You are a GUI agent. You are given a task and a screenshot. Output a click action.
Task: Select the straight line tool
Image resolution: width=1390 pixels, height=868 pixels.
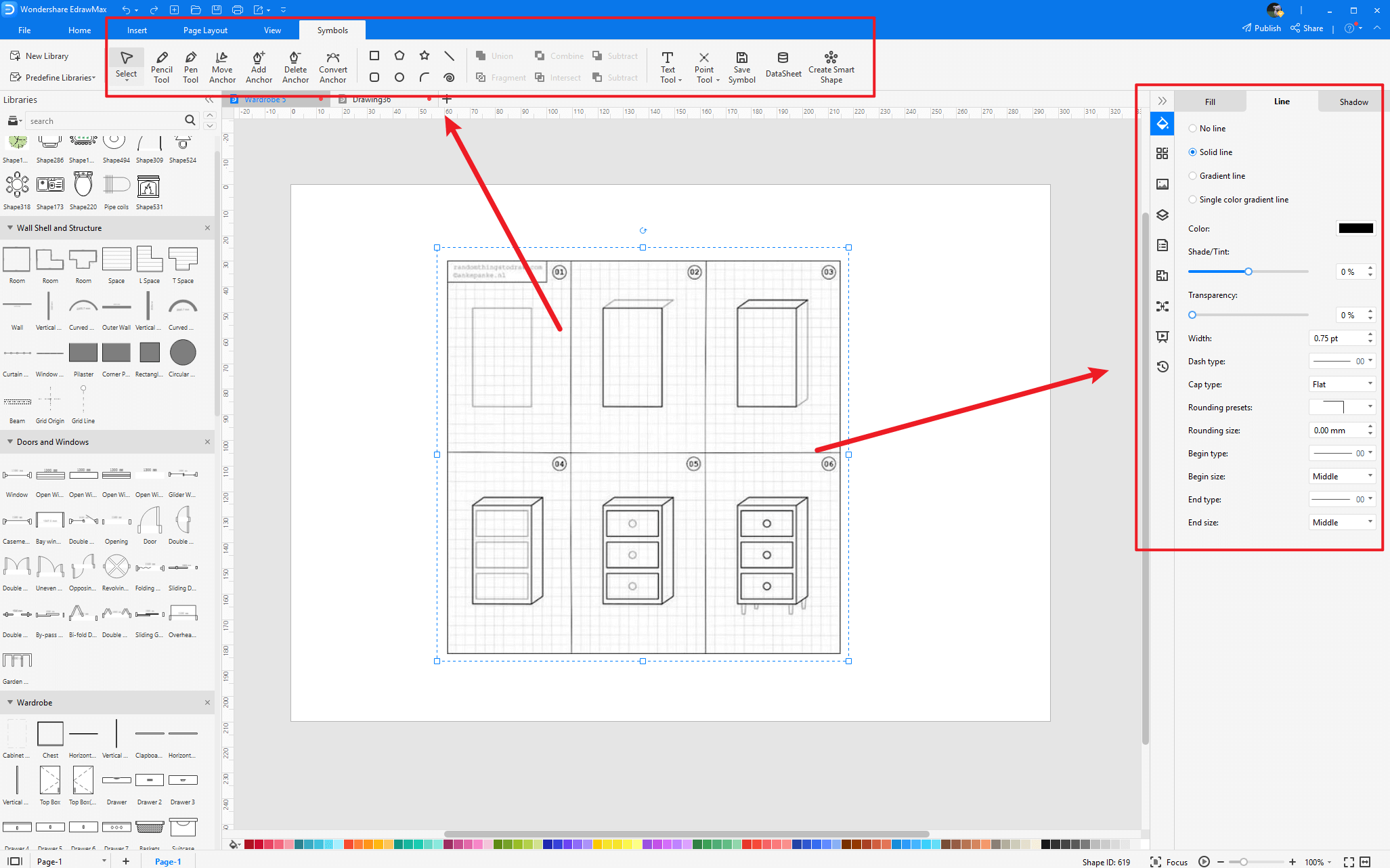[x=449, y=56]
